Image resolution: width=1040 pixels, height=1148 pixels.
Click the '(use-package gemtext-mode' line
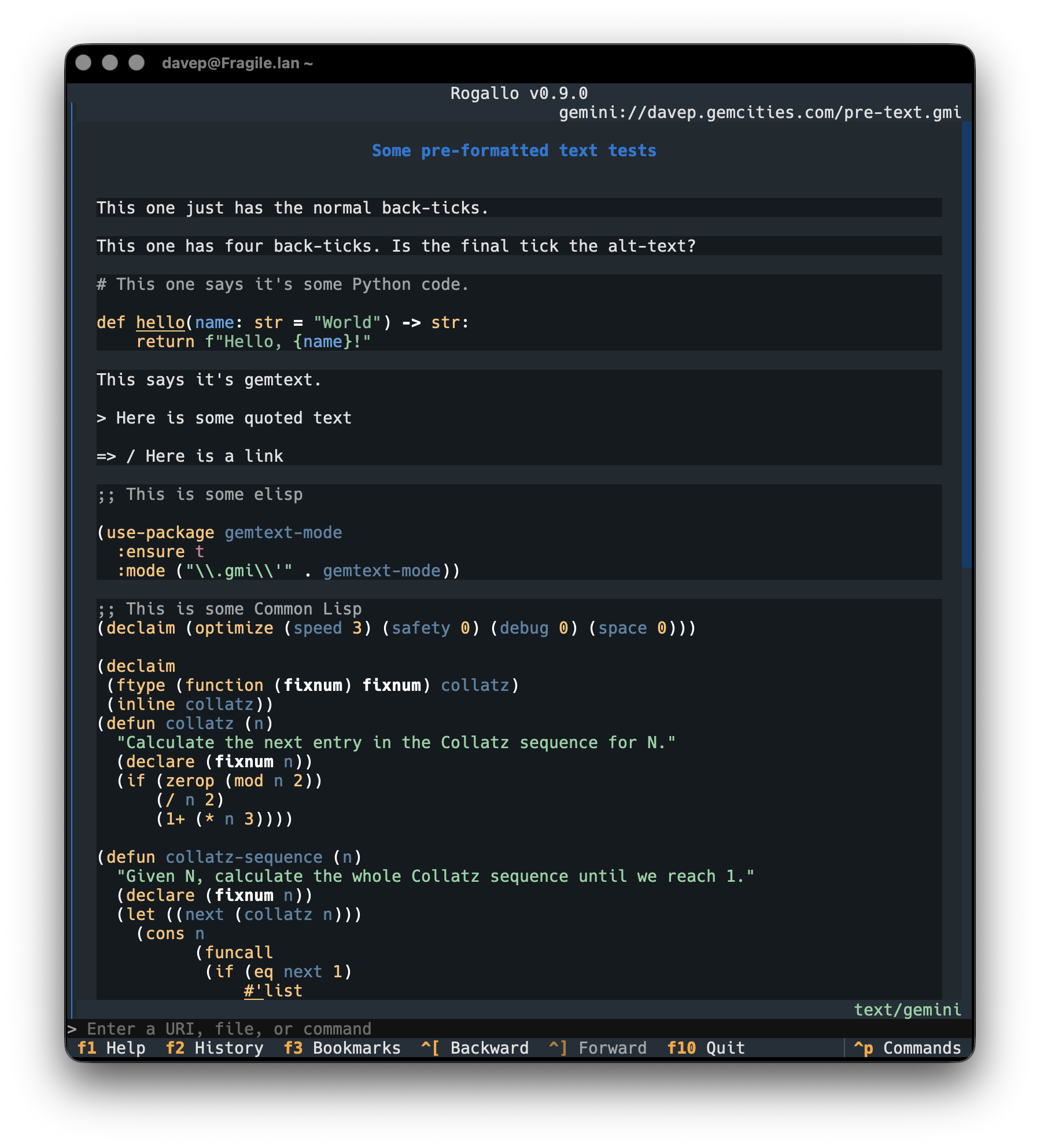point(219,532)
